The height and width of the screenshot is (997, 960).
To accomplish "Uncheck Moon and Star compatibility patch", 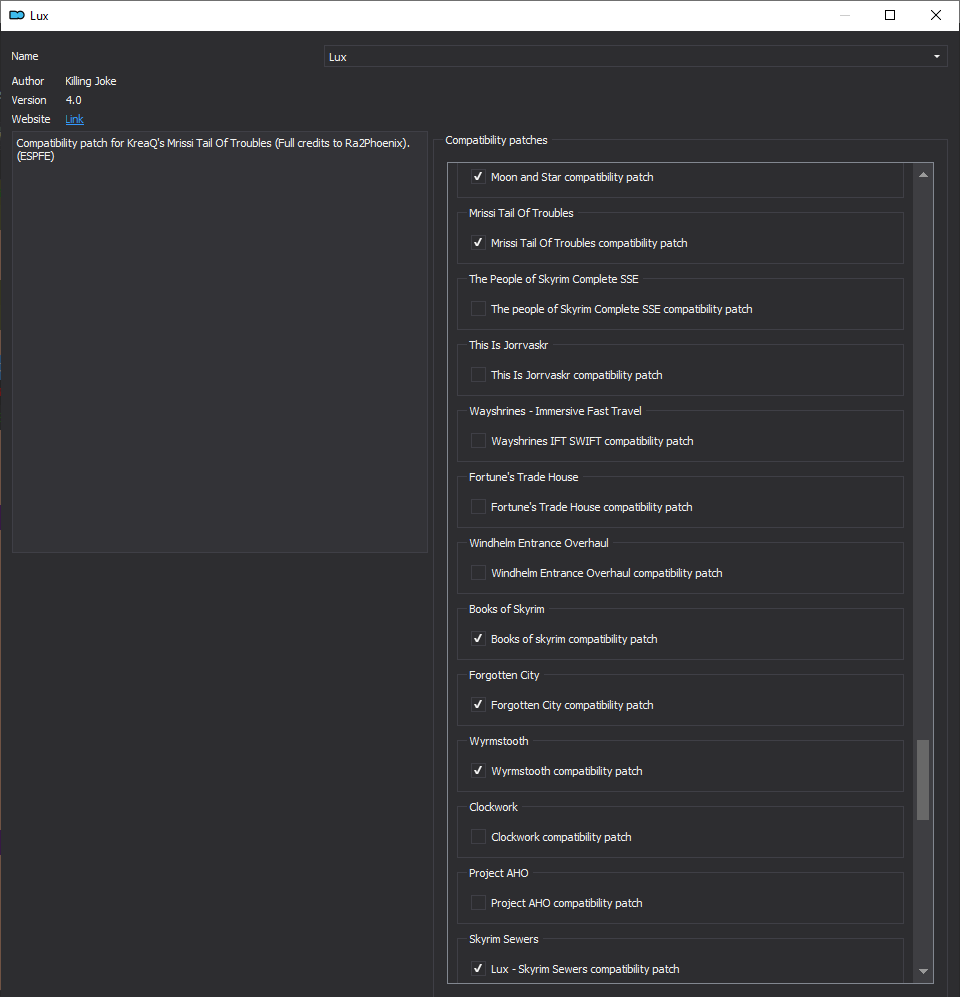I will pos(479,177).
